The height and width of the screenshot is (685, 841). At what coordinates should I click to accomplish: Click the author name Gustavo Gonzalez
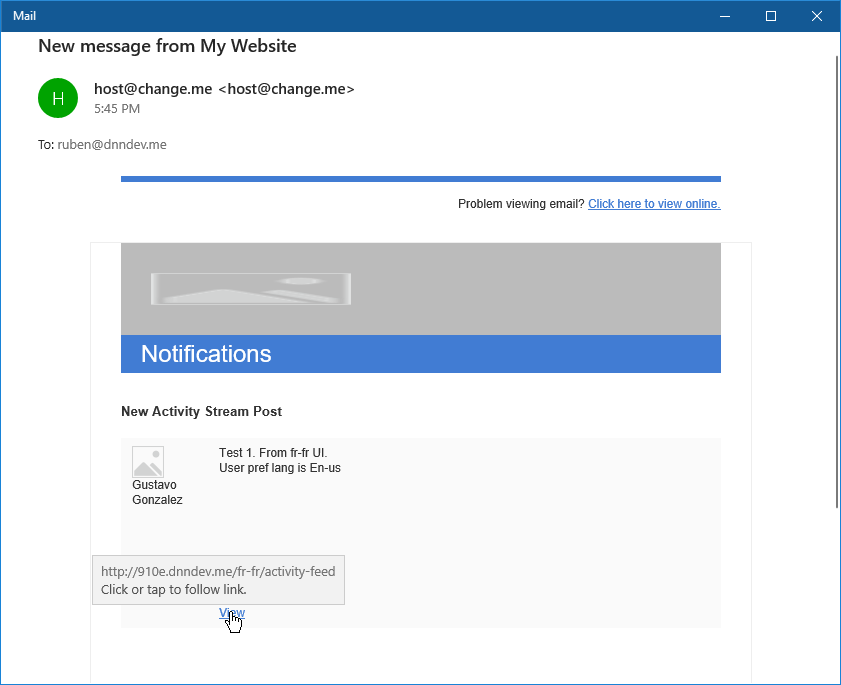point(157,492)
